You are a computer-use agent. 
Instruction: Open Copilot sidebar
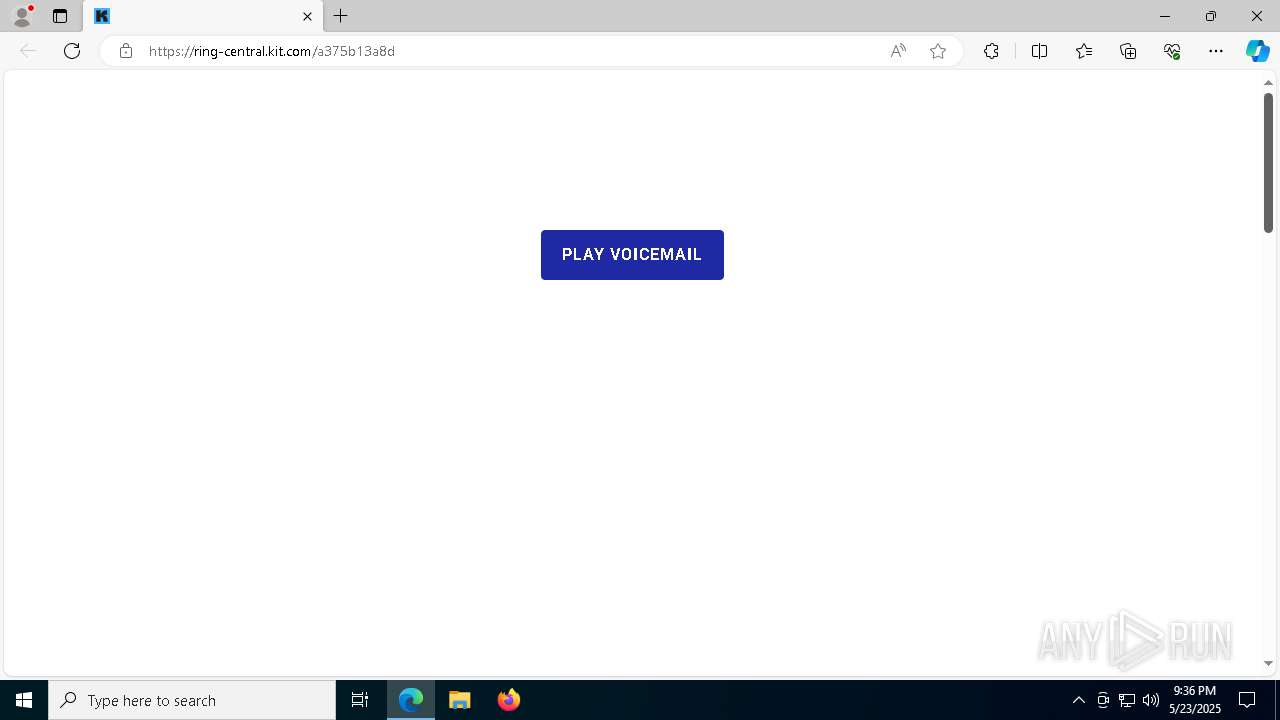click(x=1257, y=51)
